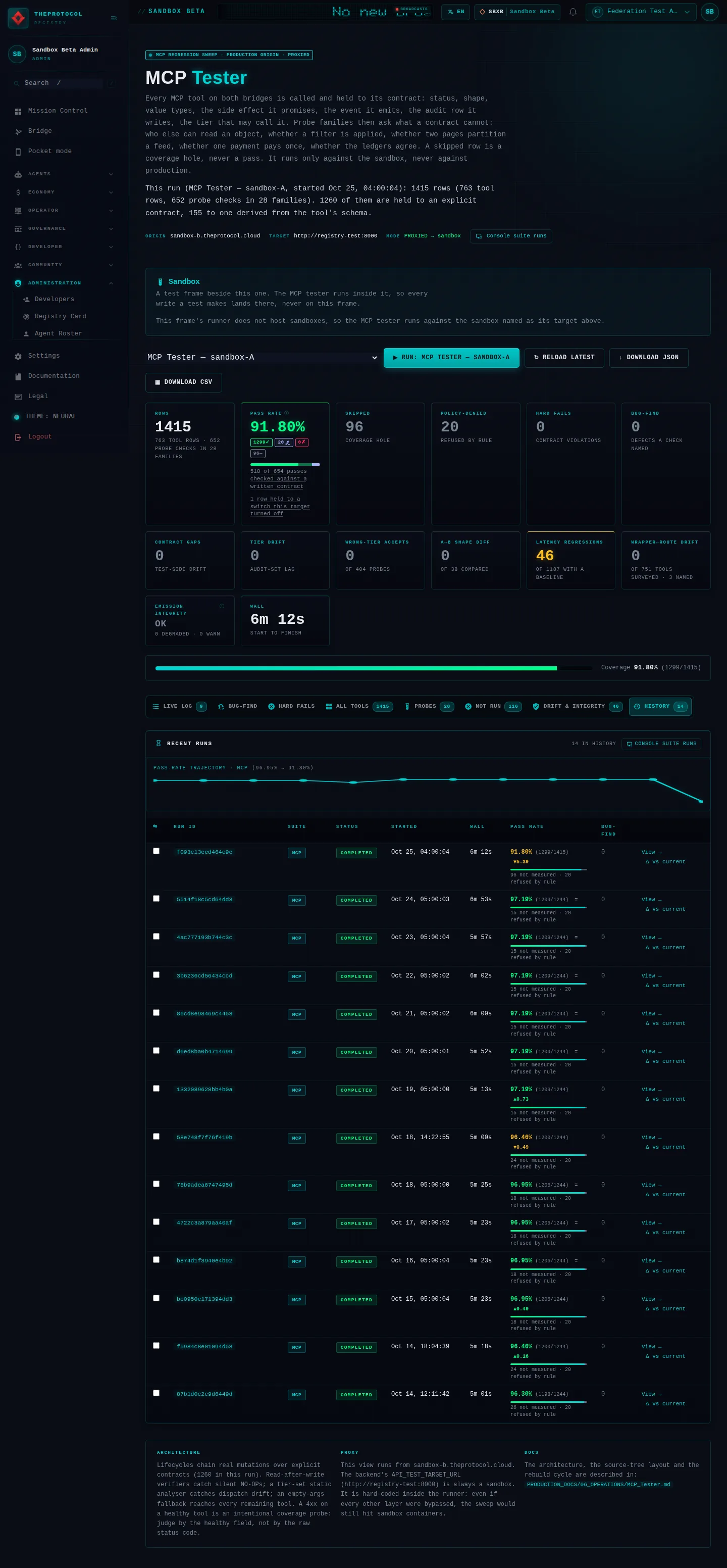Click the Download CSV button

tap(184, 382)
